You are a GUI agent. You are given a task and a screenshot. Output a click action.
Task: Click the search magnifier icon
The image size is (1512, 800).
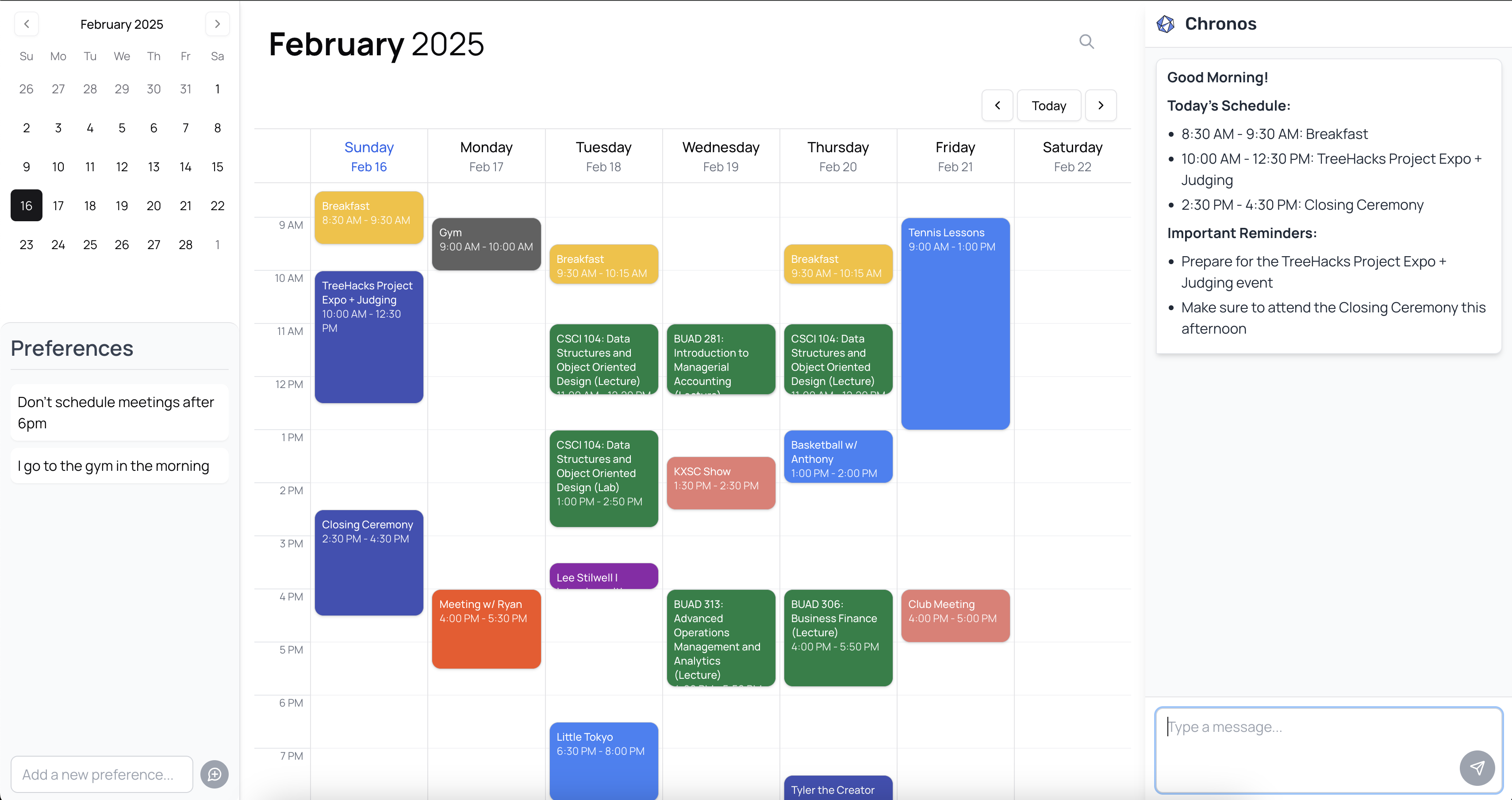[x=1086, y=42]
